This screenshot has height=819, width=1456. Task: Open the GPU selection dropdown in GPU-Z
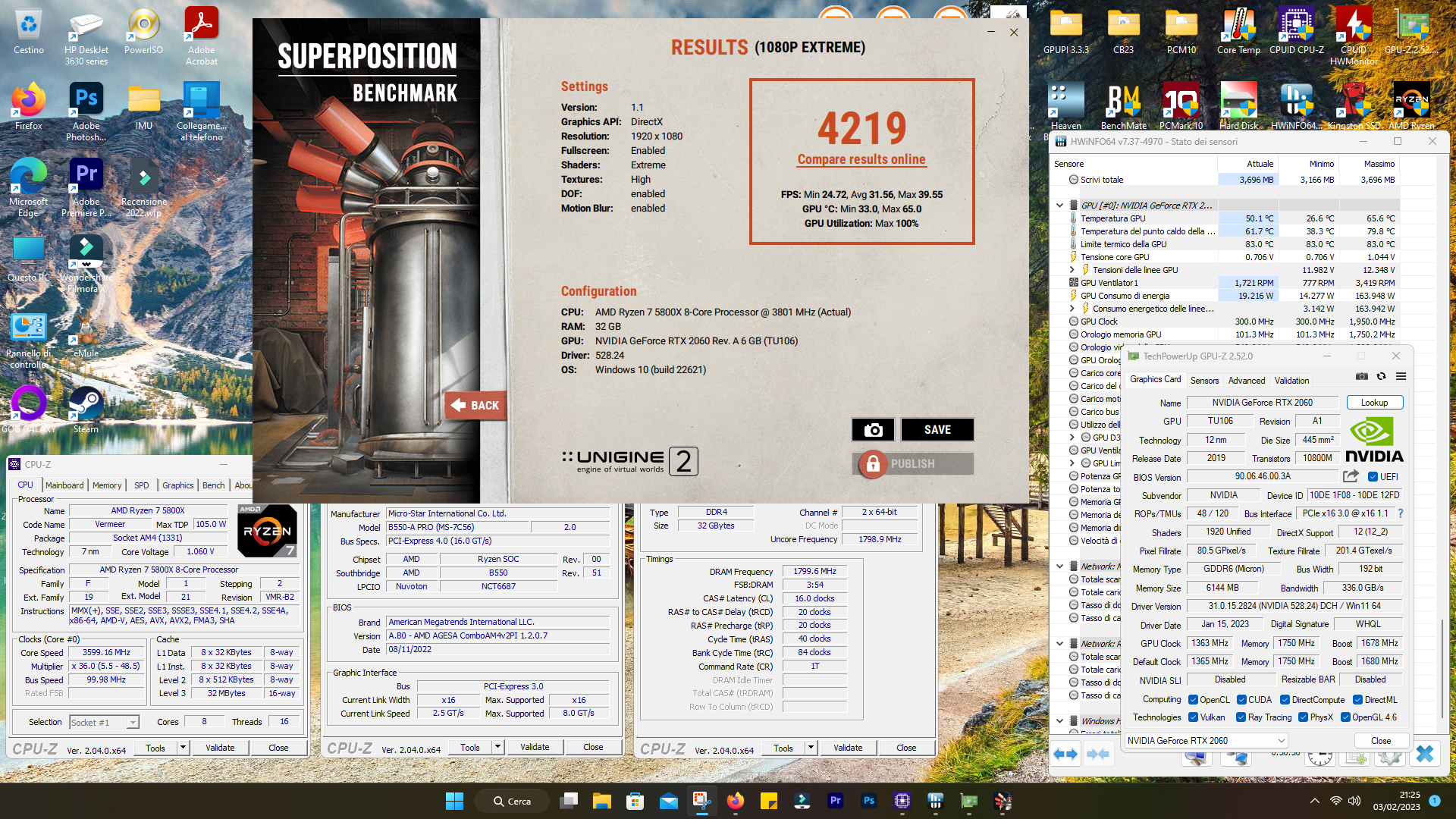(x=1206, y=741)
